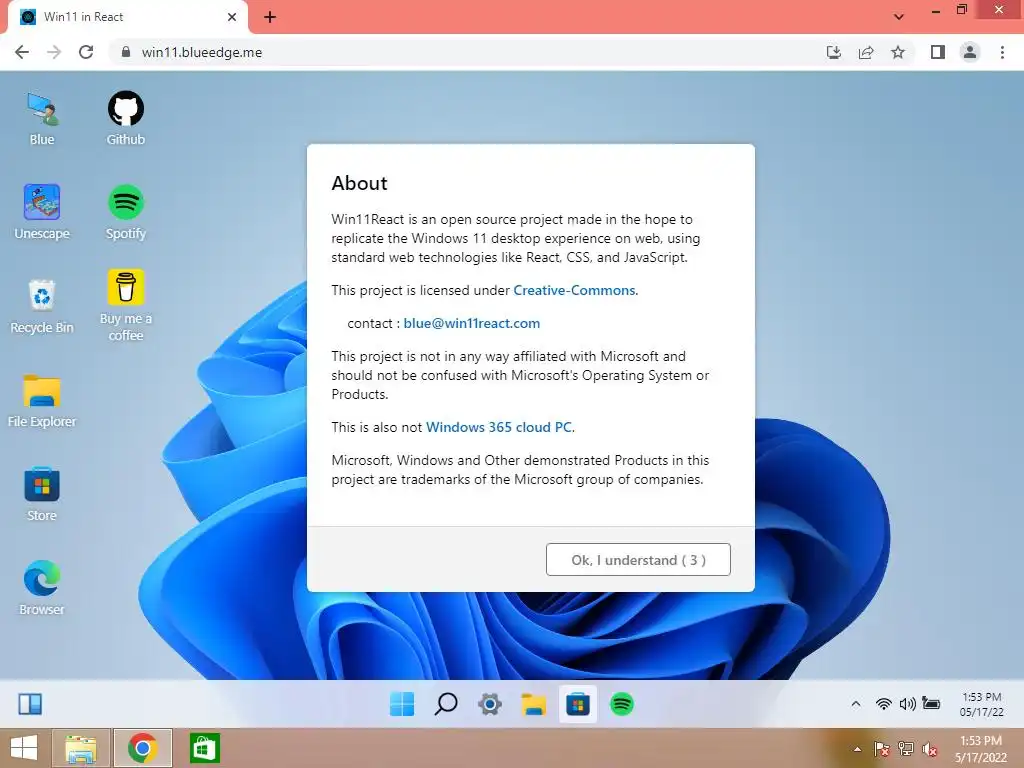Open the 1:53 PM 05/17/22 clock
1024x768 pixels.
[982, 704]
